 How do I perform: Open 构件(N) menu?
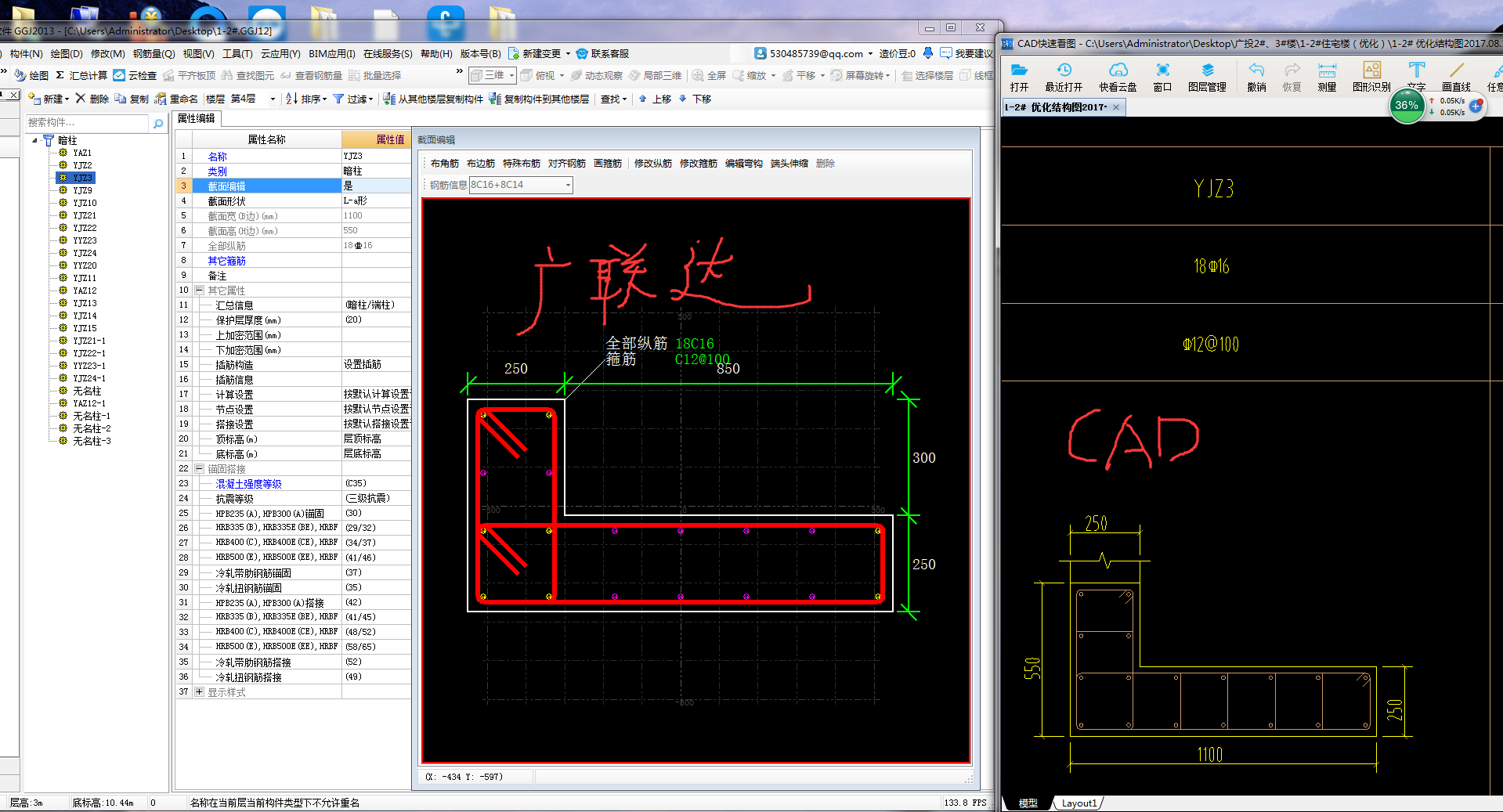pos(26,53)
